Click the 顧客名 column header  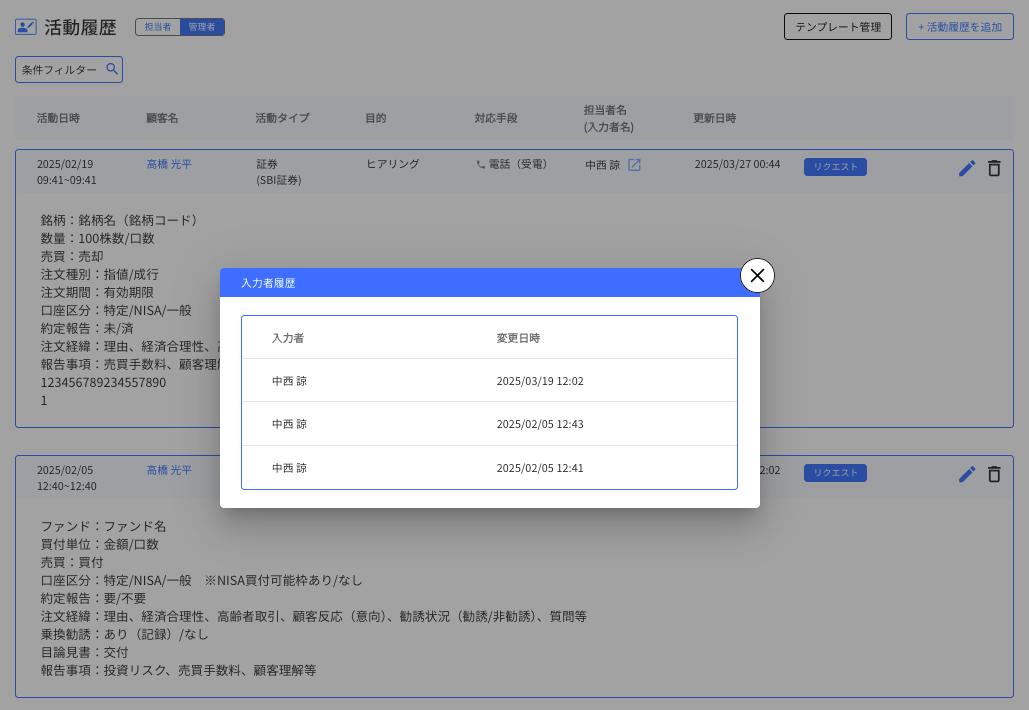click(x=162, y=118)
